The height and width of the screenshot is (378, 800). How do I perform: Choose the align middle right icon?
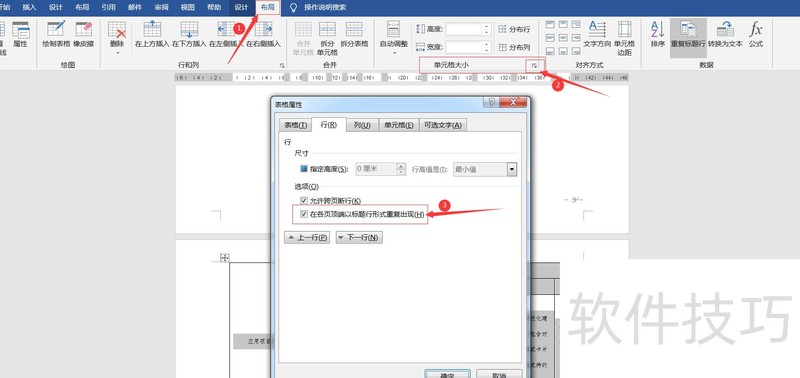(x=576, y=38)
